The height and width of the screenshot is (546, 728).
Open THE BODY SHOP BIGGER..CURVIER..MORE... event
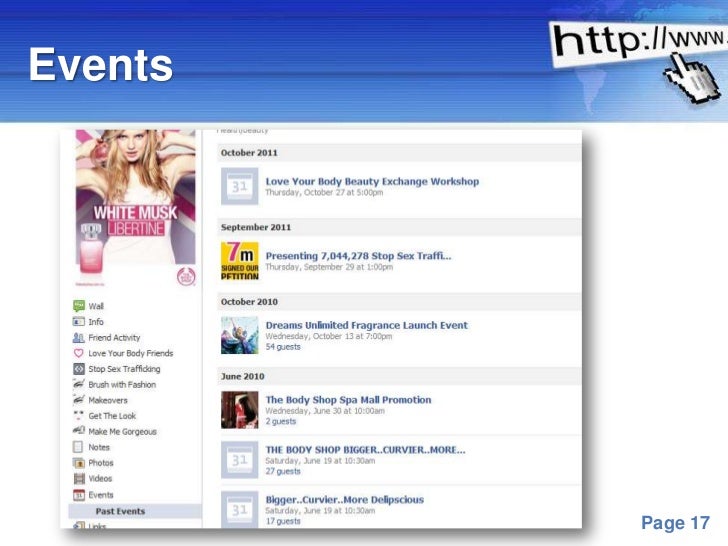(365, 450)
